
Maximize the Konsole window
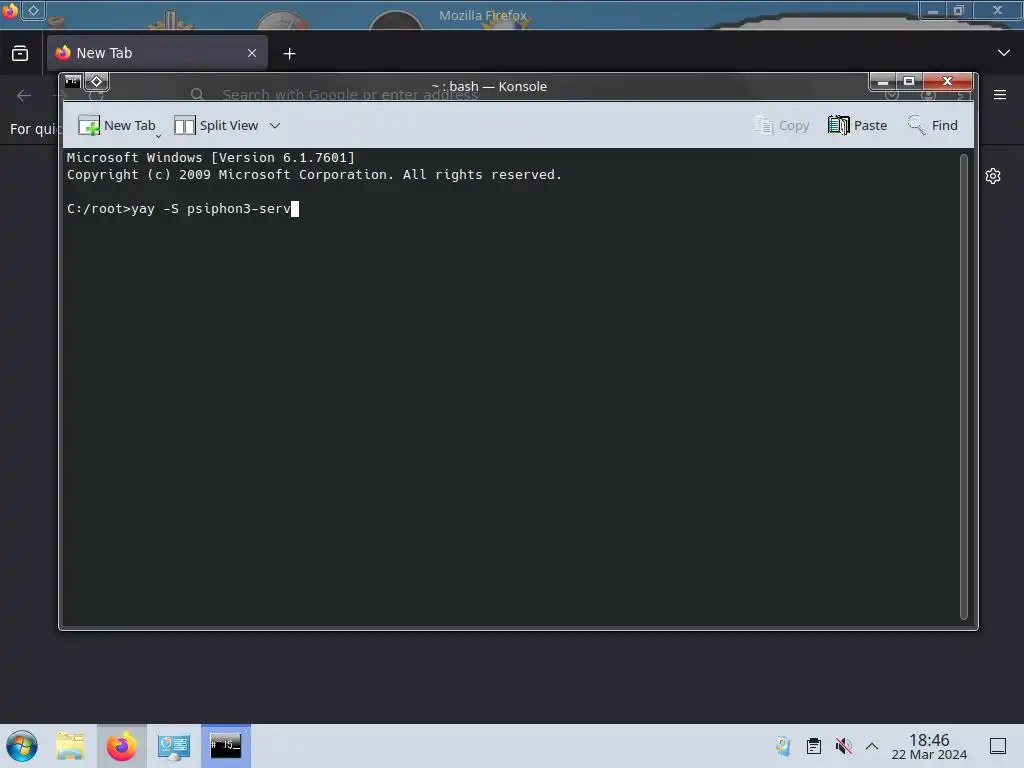[908, 81]
